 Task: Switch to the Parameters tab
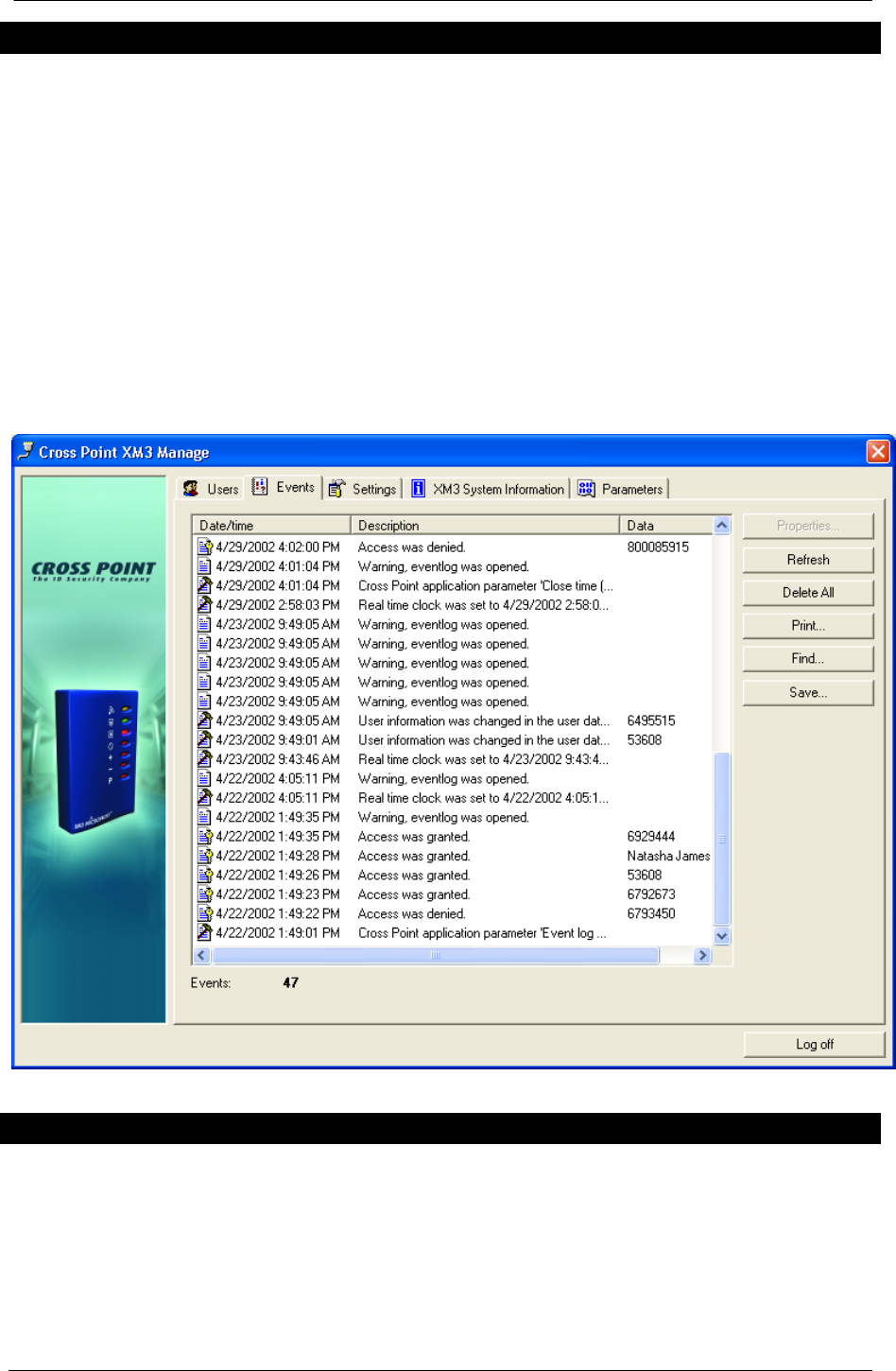coord(621,489)
